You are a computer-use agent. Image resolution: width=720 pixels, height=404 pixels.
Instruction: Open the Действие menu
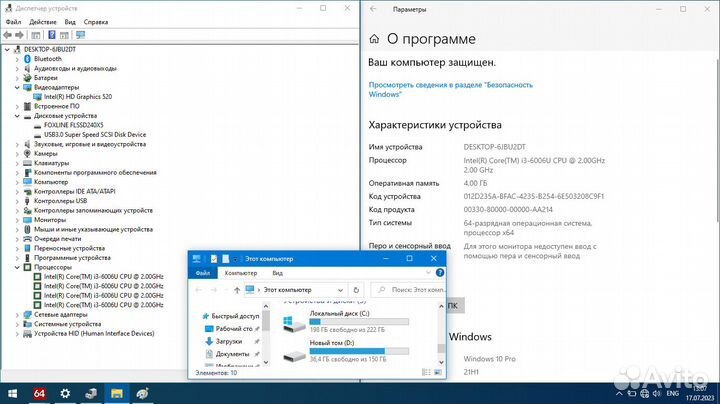click(43, 22)
